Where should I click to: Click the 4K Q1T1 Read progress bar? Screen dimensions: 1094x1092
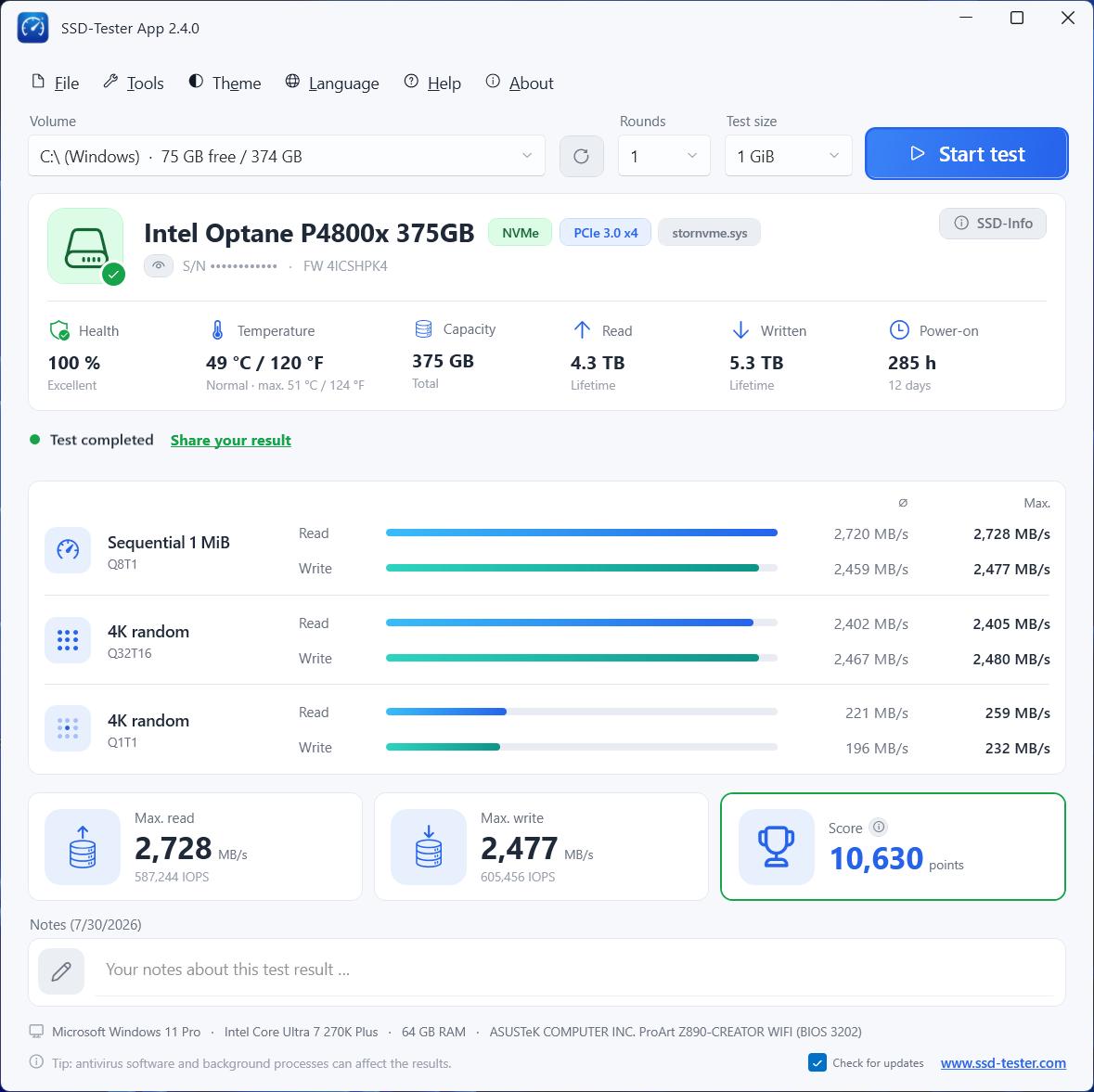pyautogui.click(x=581, y=712)
